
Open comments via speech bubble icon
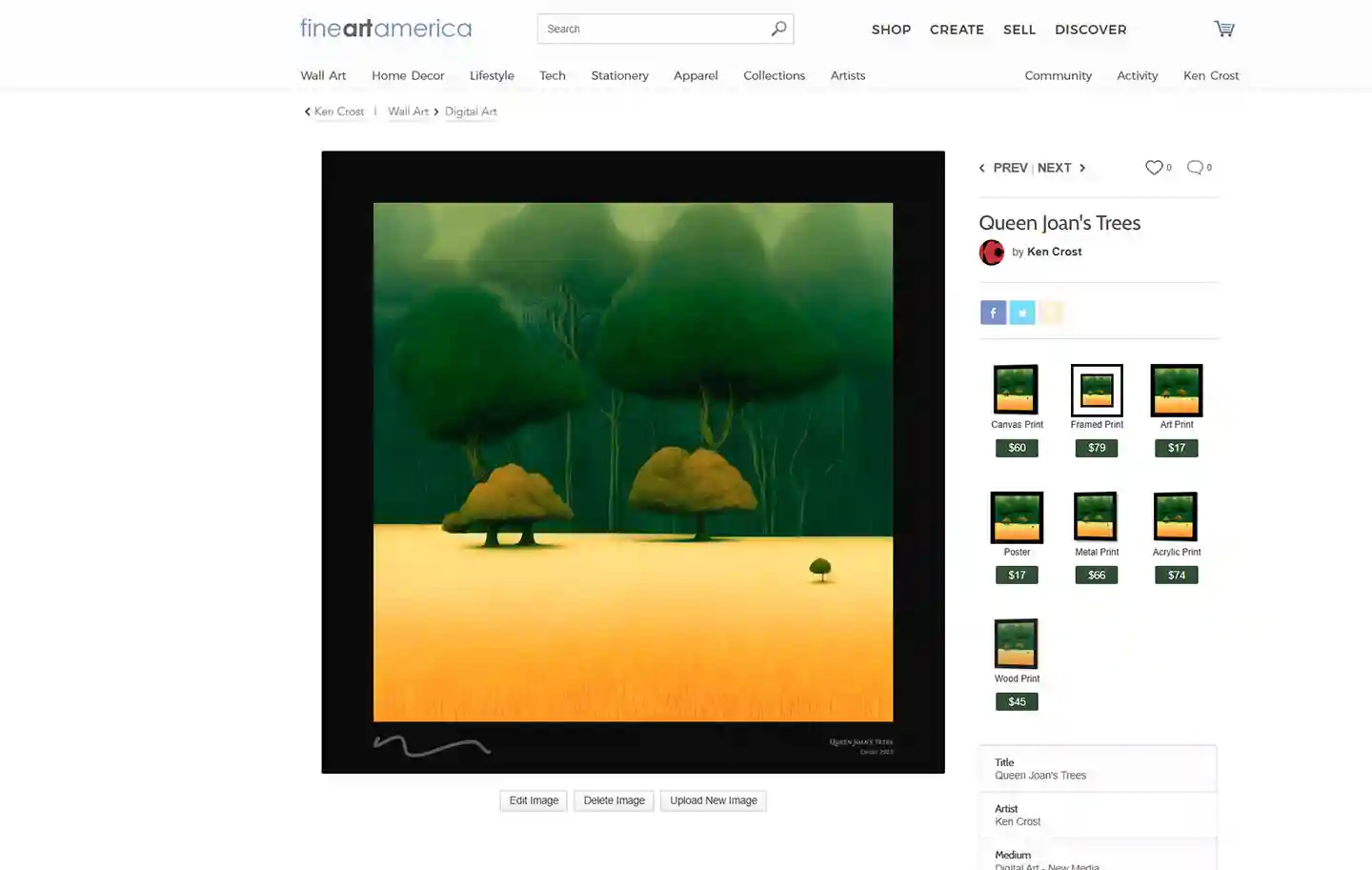[1195, 168]
